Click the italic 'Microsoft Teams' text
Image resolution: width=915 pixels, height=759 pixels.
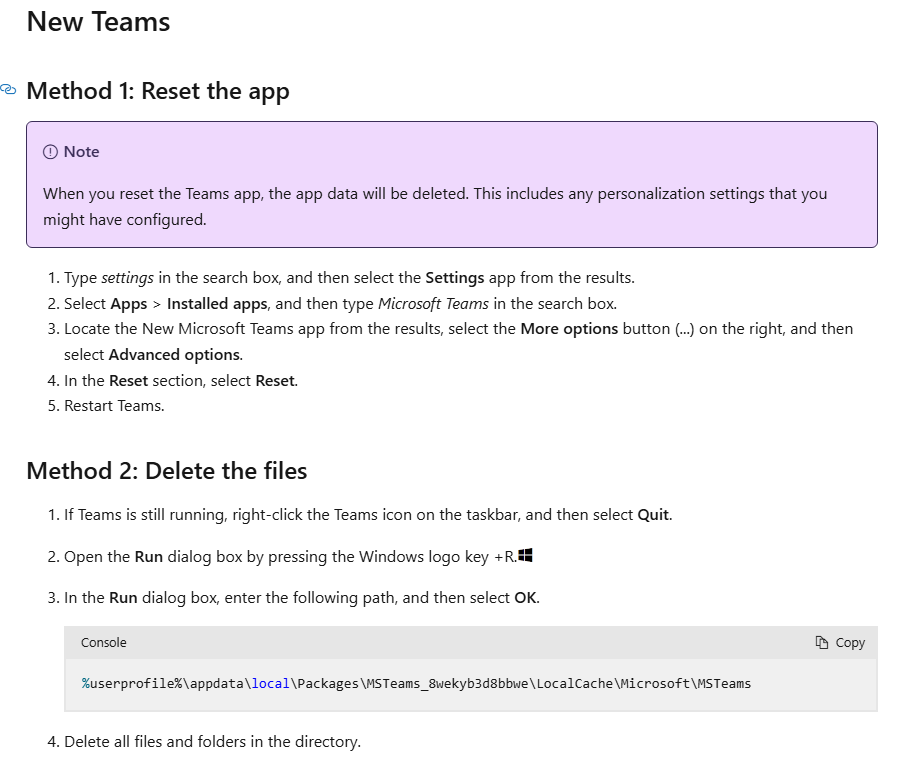click(434, 304)
